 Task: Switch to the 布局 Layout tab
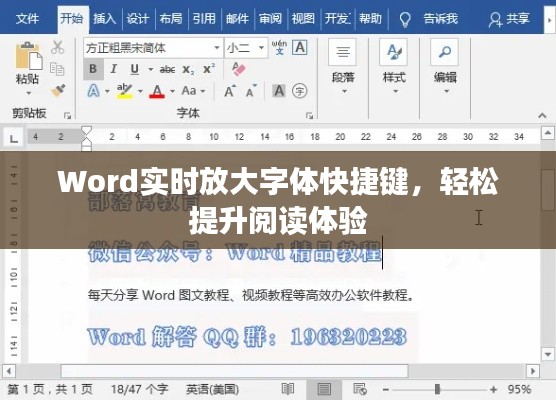tap(171, 18)
